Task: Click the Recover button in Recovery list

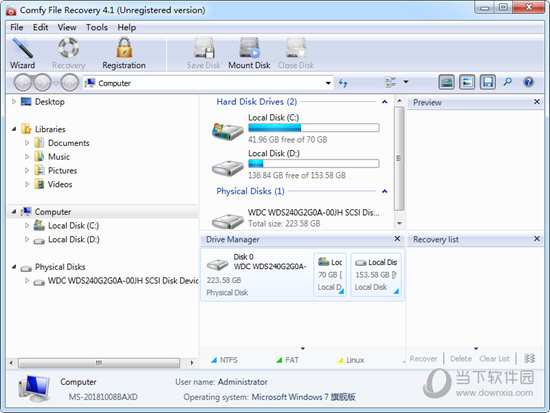Action: click(423, 359)
